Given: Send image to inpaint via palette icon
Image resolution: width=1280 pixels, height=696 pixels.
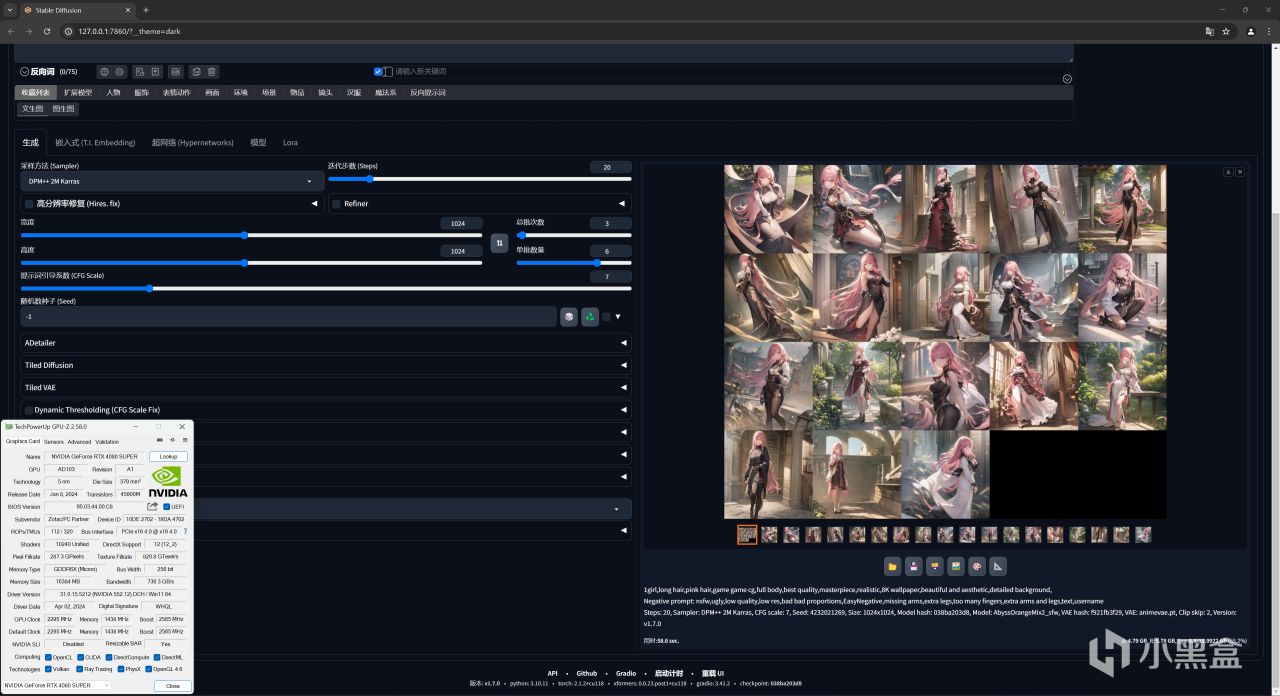Looking at the screenshot, I should [977, 567].
